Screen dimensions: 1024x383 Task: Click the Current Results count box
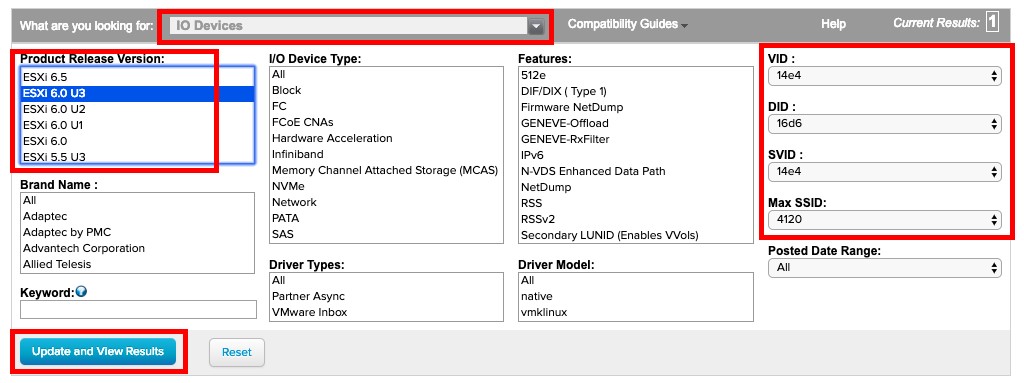[992, 23]
